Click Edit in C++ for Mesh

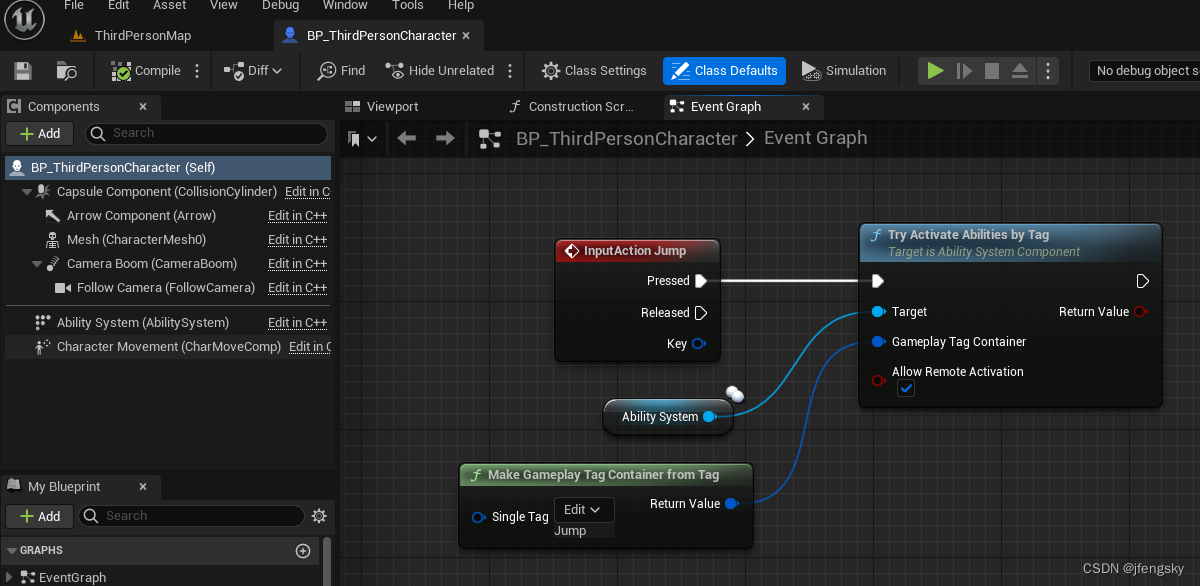(298, 239)
